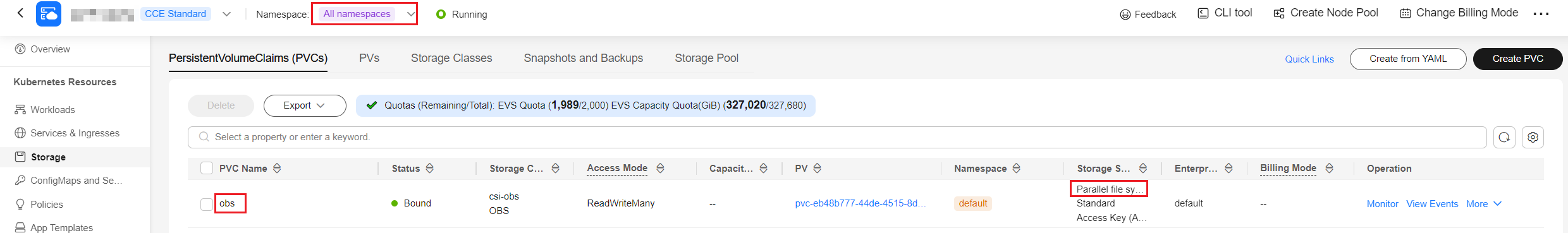Switch to the Storage Classes tab
This screenshot has height=233, width=1568.
pos(451,58)
